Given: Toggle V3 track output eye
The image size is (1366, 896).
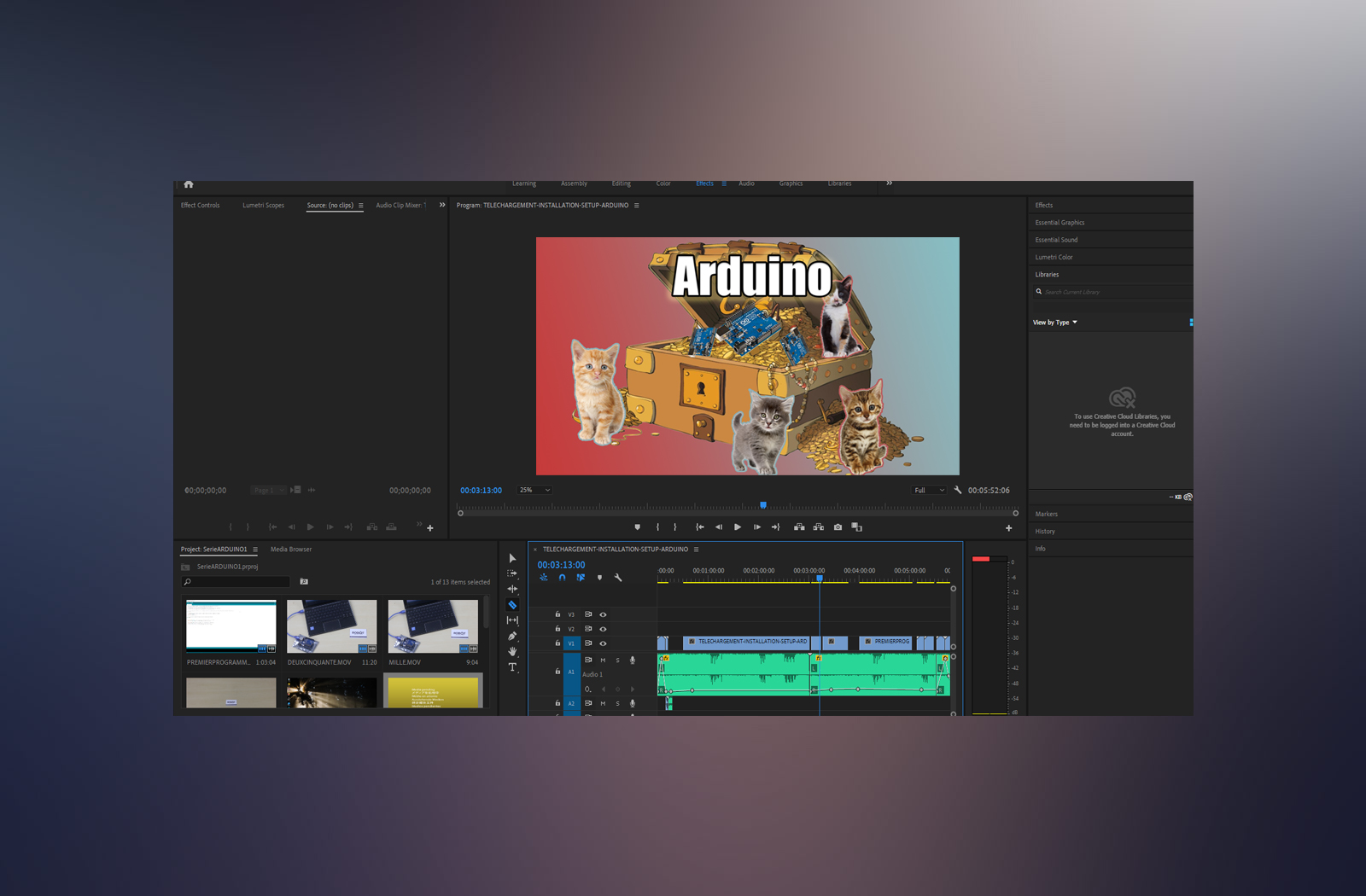Looking at the screenshot, I should coord(603,614).
